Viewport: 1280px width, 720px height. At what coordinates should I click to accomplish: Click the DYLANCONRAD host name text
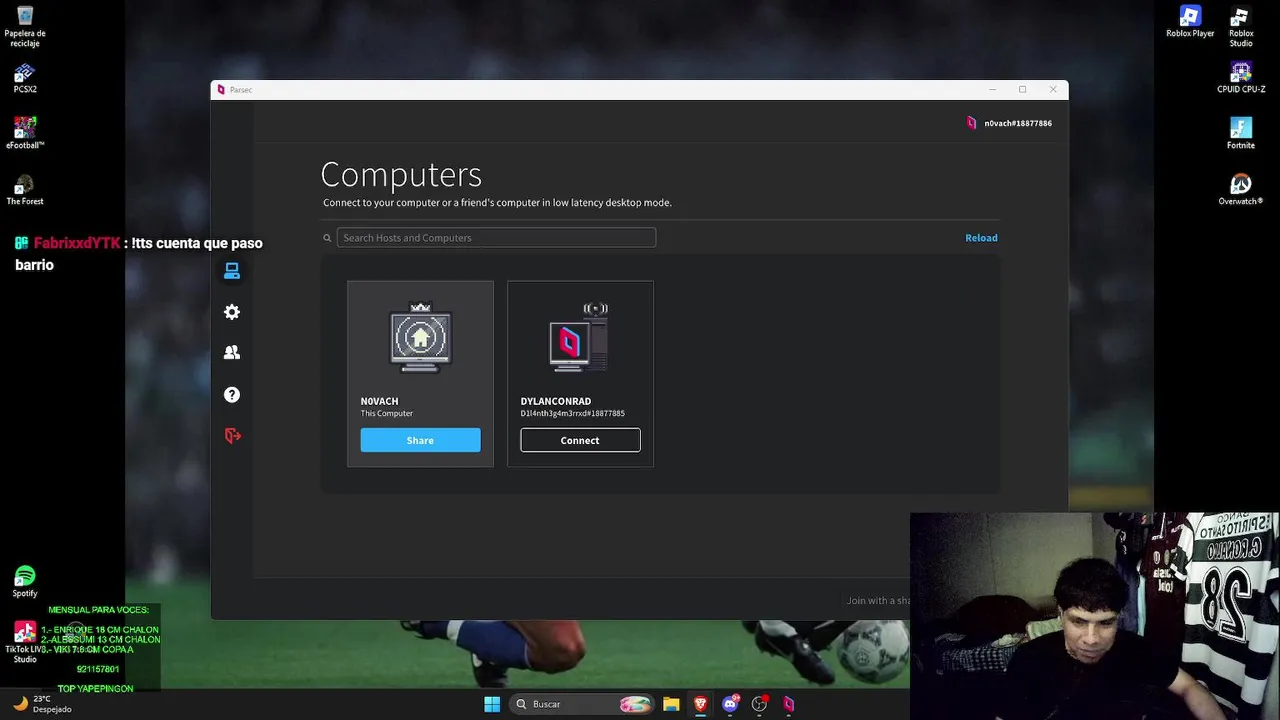pyautogui.click(x=556, y=401)
